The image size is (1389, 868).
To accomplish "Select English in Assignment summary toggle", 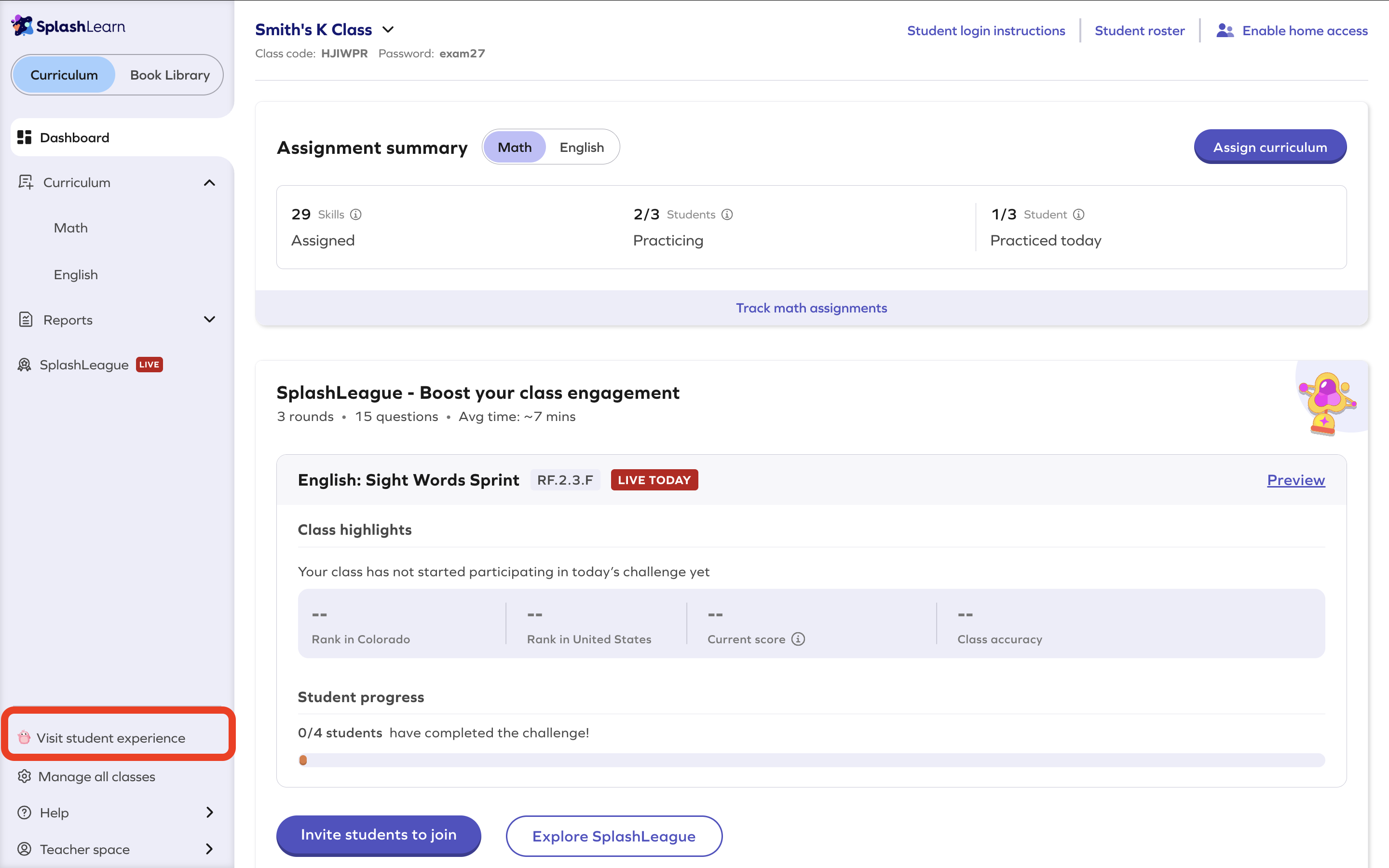I will (582, 147).
